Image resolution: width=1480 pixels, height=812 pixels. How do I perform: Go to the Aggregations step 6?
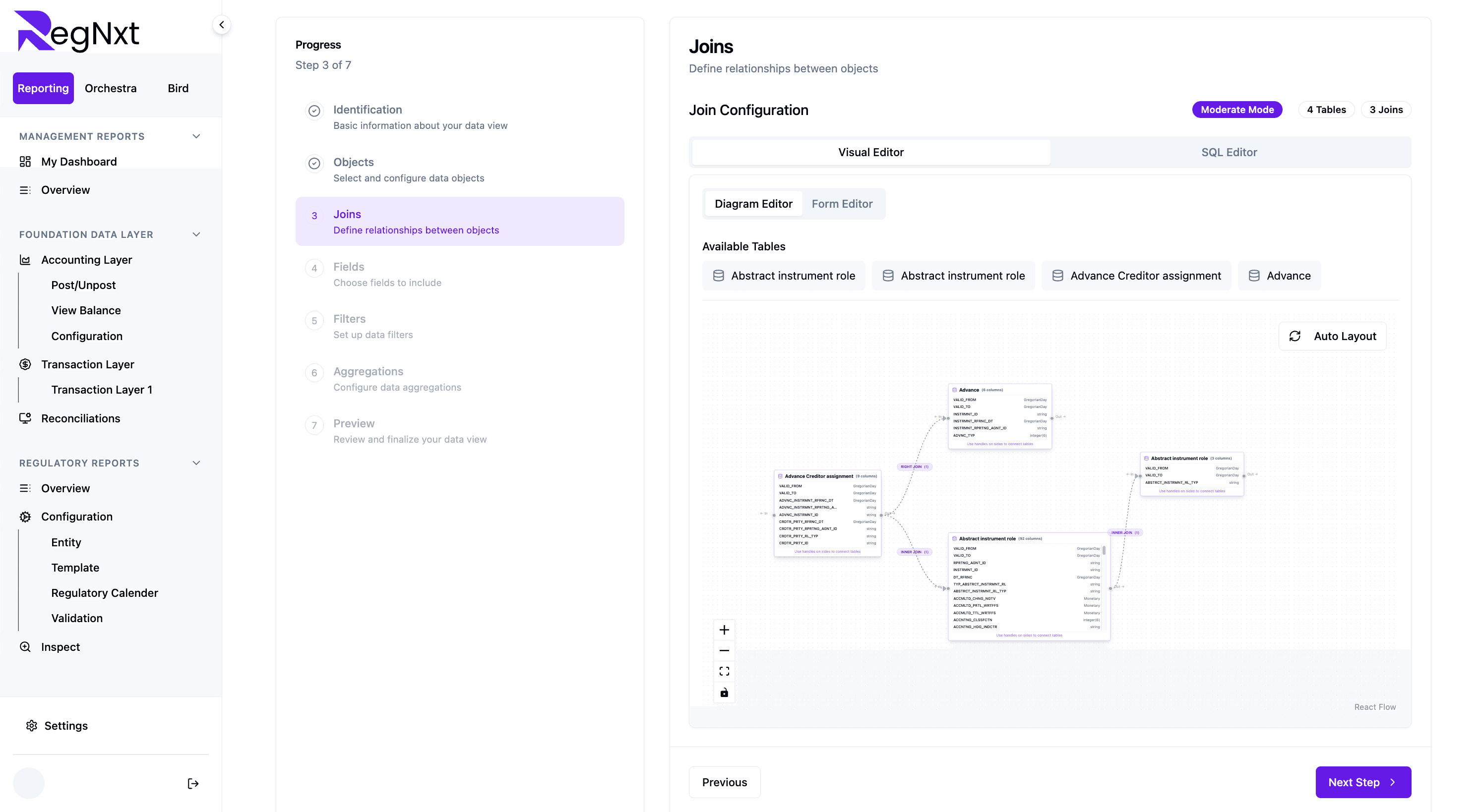click(460, 378)
